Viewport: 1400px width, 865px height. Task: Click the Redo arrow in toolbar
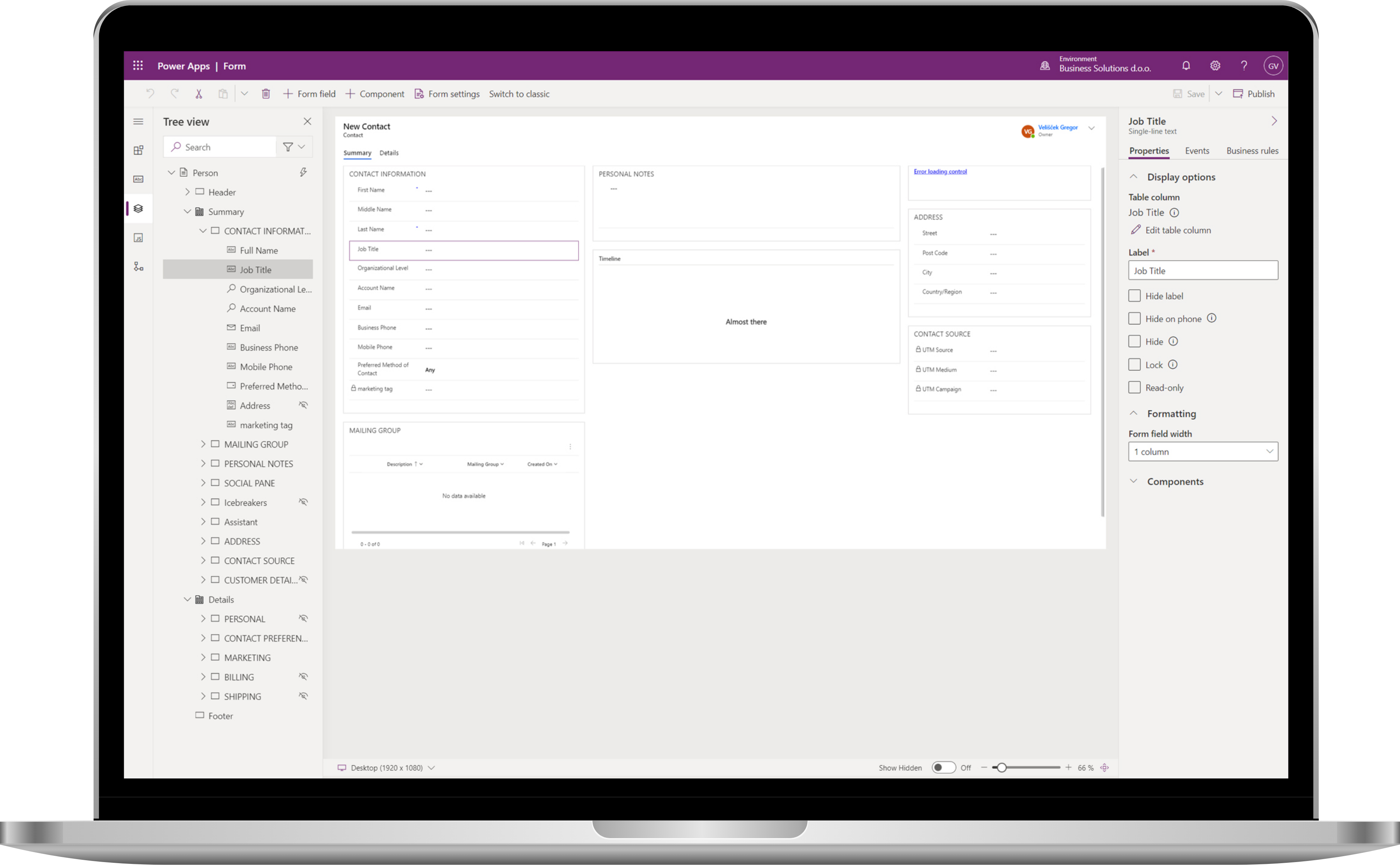175,93
